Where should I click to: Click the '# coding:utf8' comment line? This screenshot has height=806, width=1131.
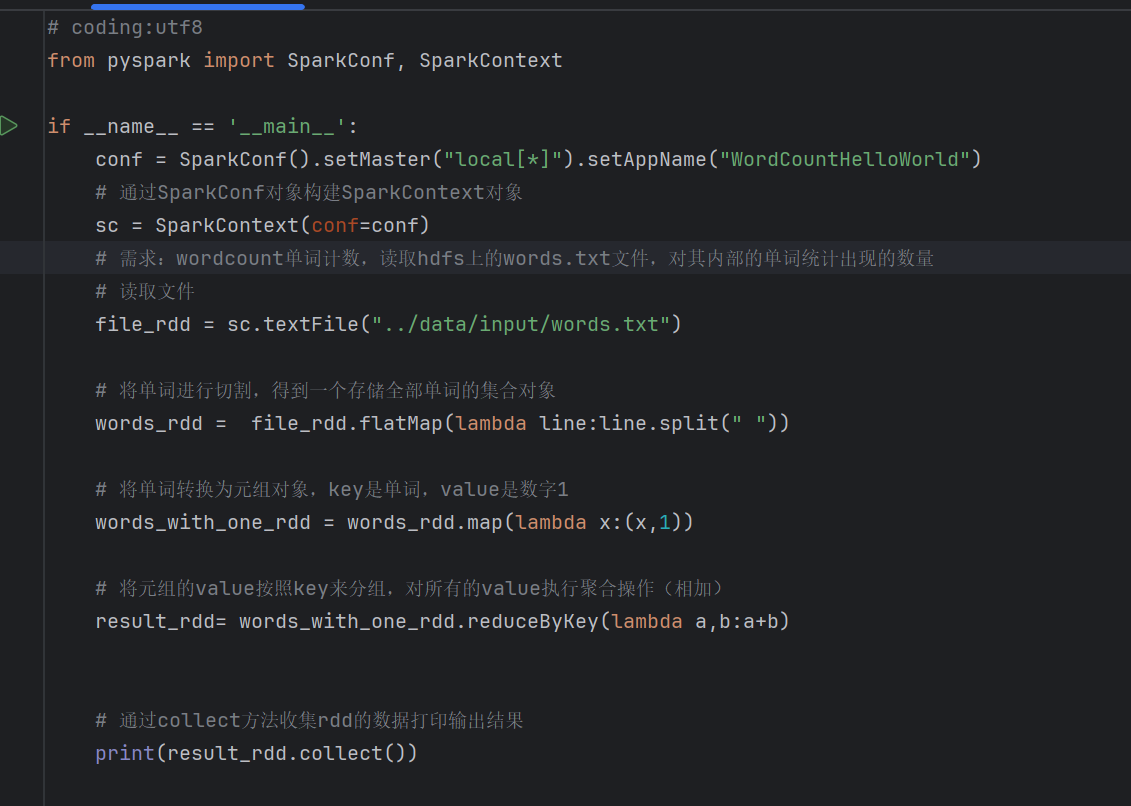125,27
